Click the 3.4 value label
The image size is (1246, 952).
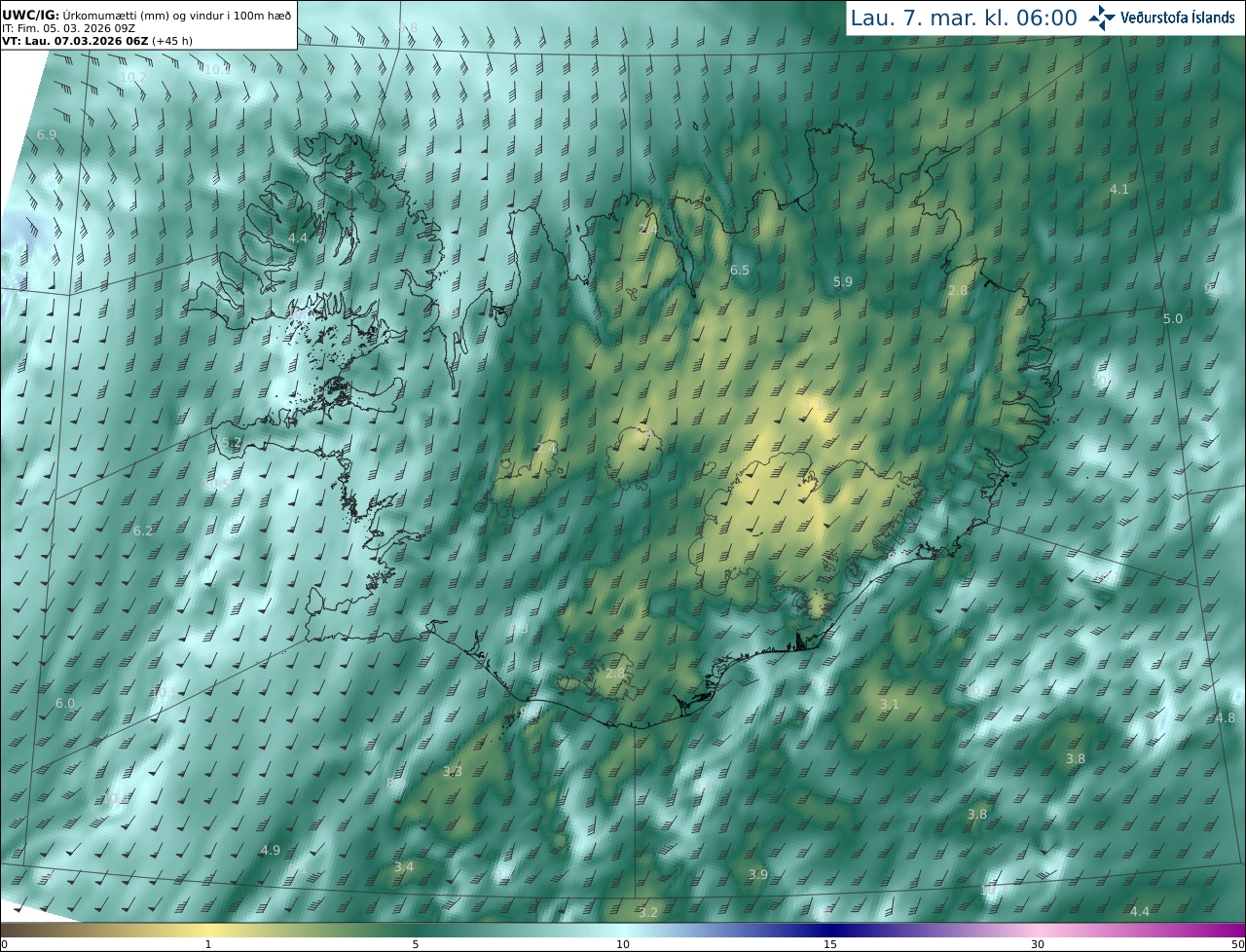(x=404, y=866)
